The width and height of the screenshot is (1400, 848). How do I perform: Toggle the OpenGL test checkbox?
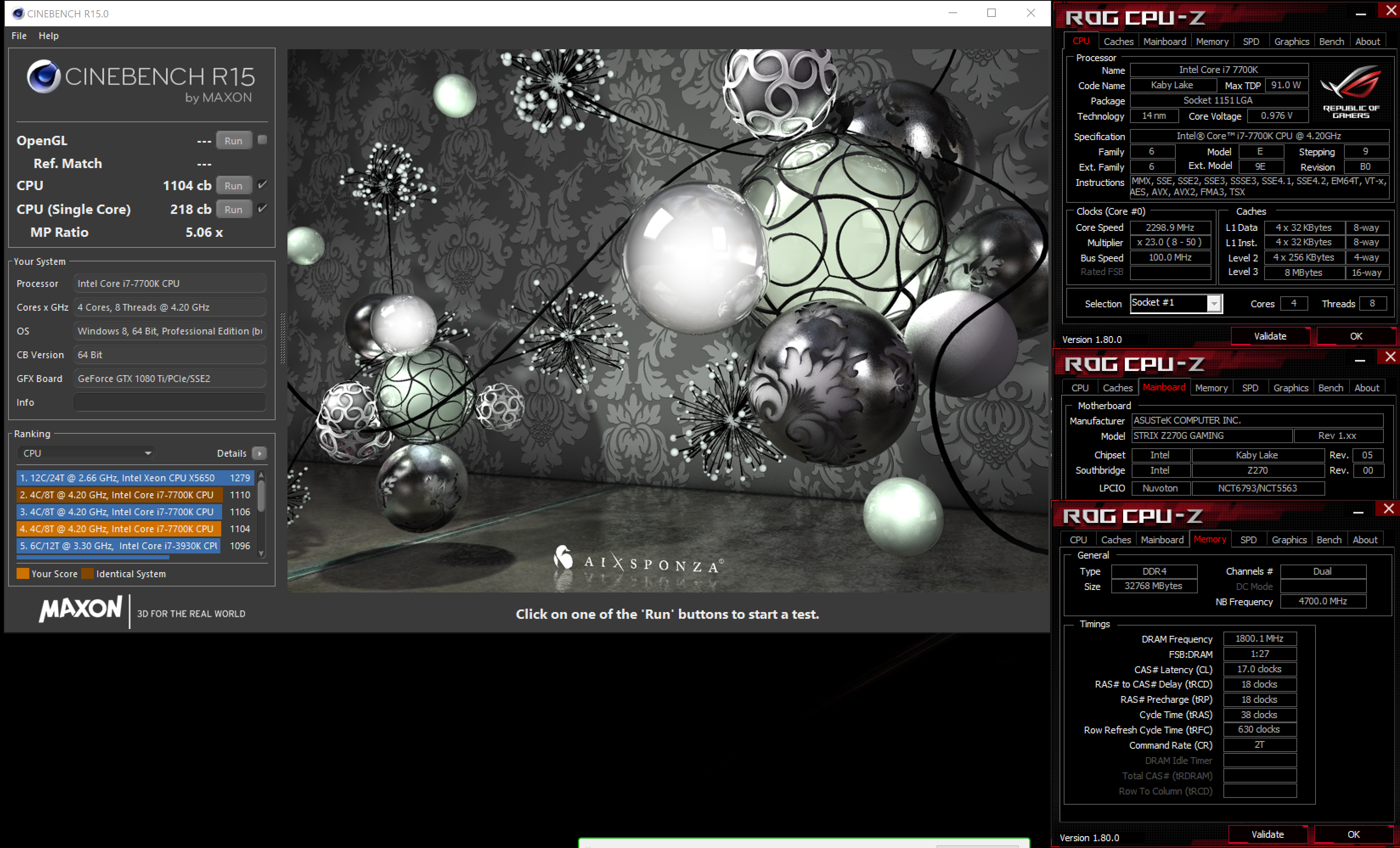pyautogui.click(x=262, y=140)
